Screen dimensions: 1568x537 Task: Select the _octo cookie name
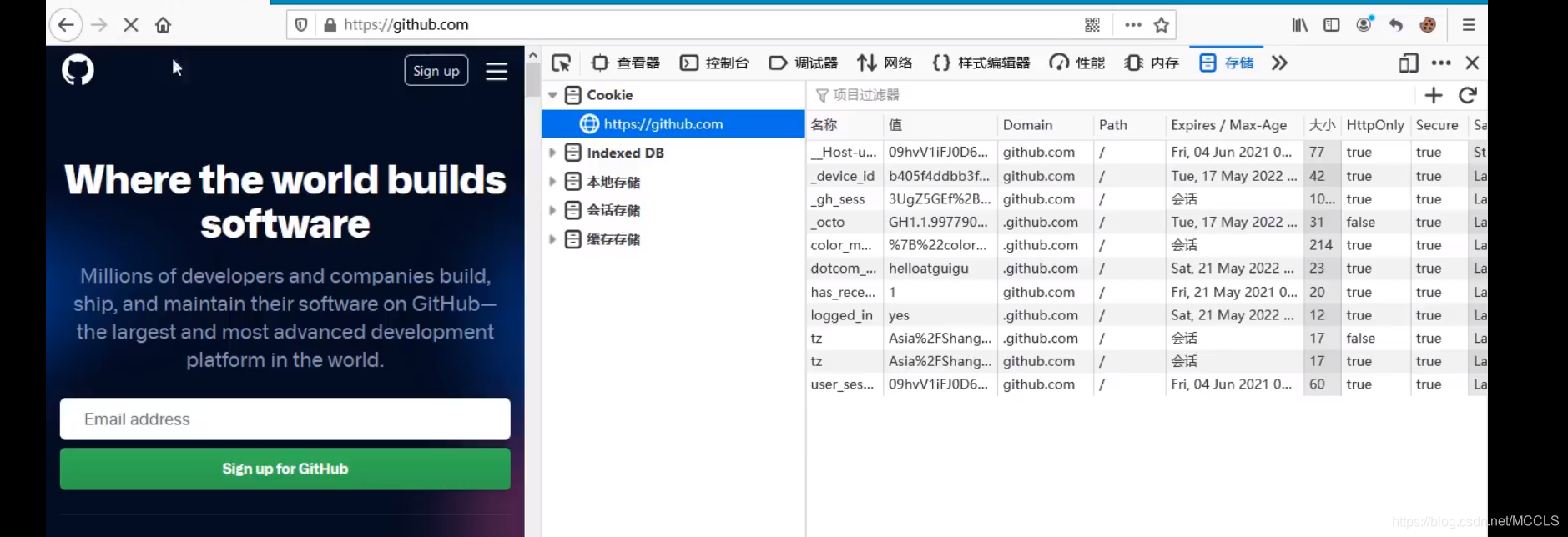point(828,223)
